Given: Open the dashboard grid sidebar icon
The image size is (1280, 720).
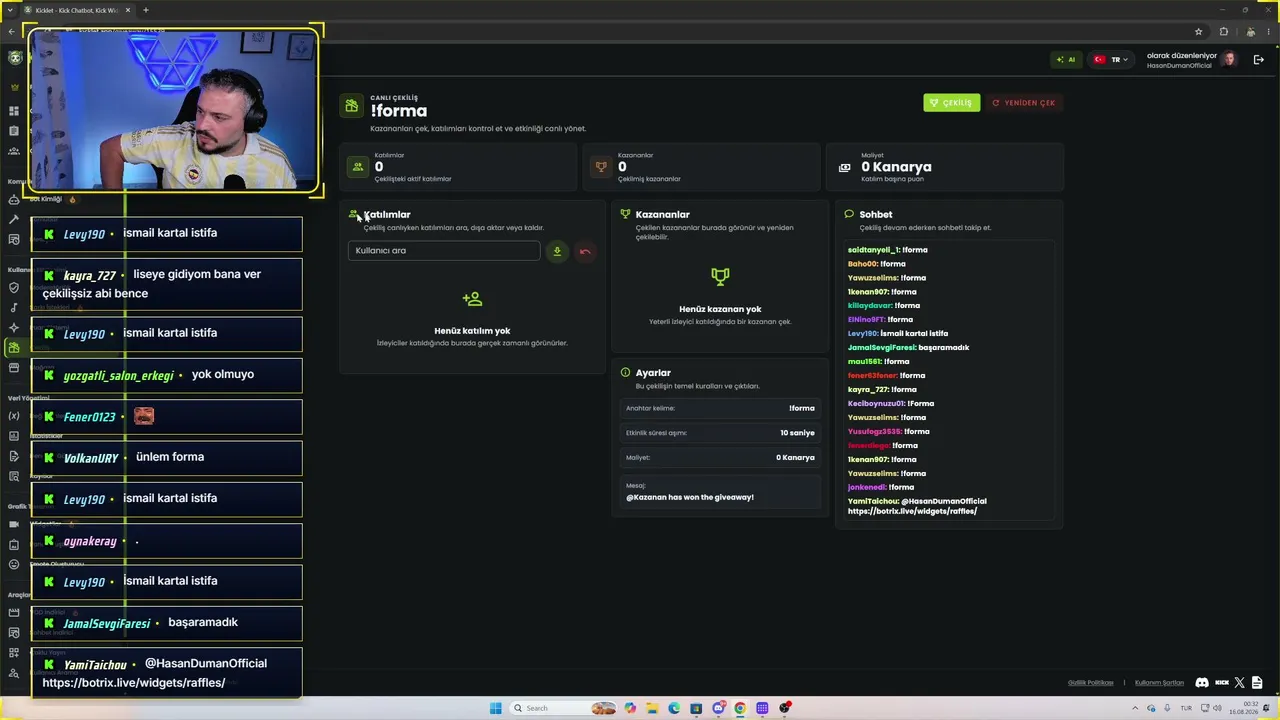Looking at the screenshot, I should point(13,111).
